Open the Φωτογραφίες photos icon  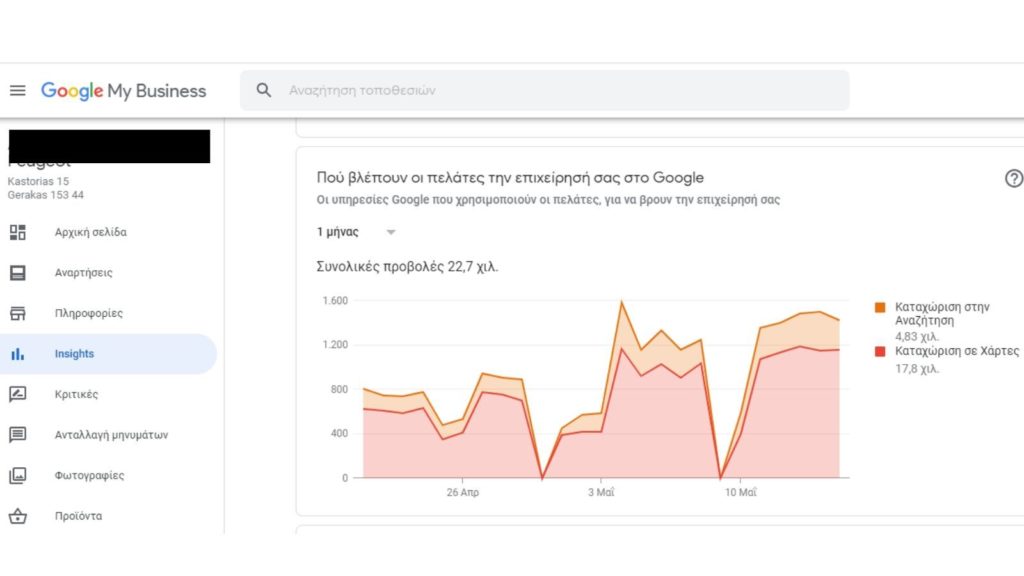click(17, 474)
